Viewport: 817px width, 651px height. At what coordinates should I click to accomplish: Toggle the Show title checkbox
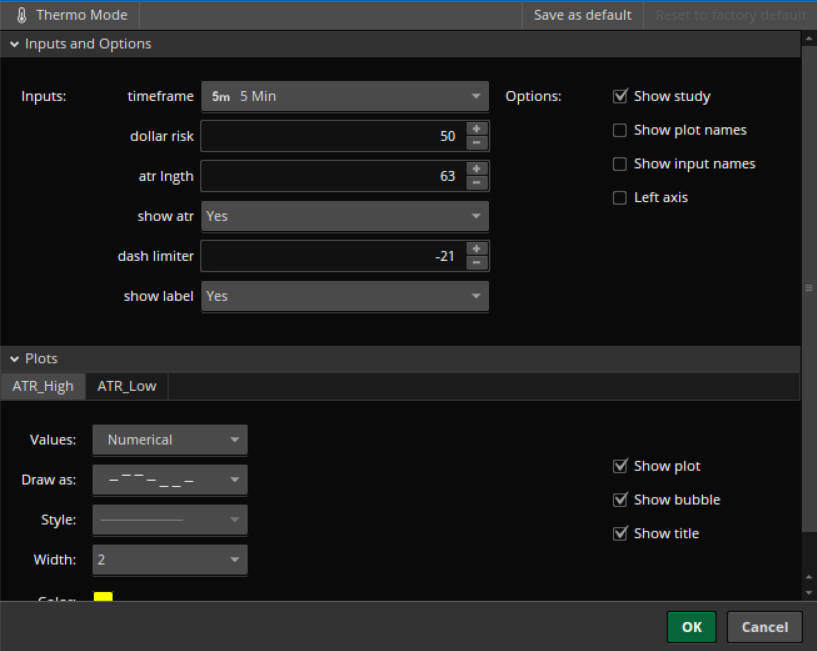[620, 533]
